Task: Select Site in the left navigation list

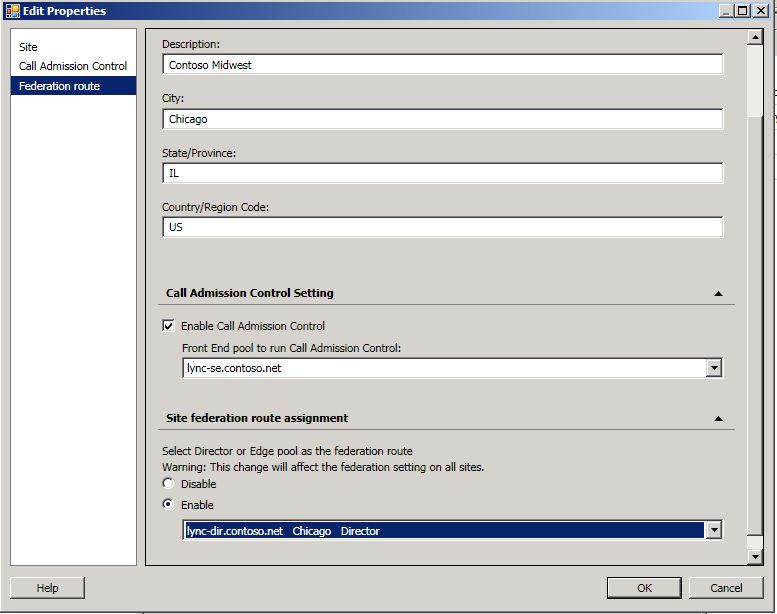Action: [x=28, y=47]
